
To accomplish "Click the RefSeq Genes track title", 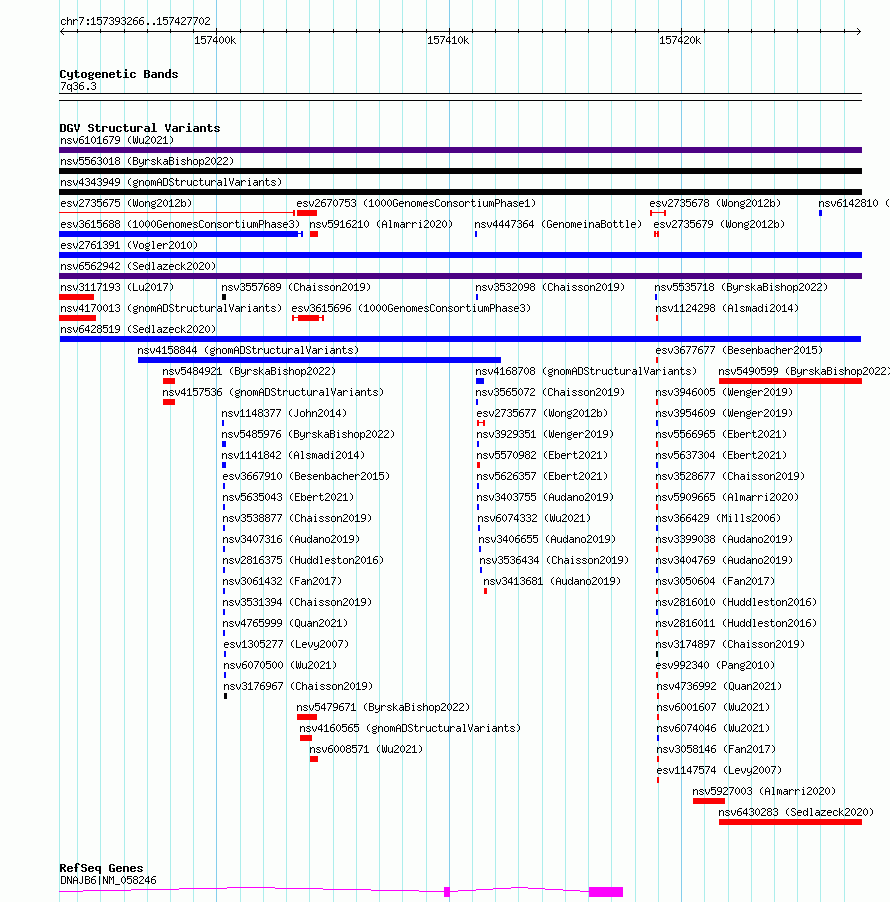I will click(x=101, y=868).
